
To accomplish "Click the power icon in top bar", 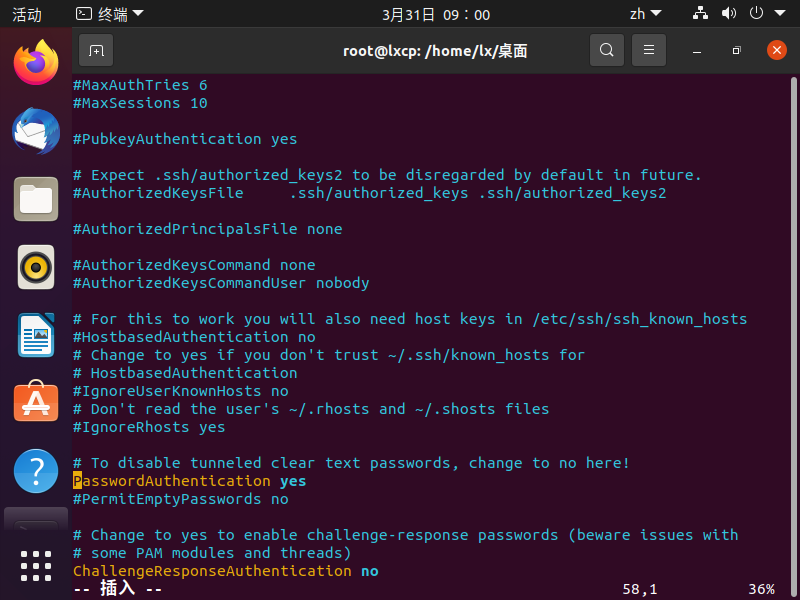I will (756, 13).
